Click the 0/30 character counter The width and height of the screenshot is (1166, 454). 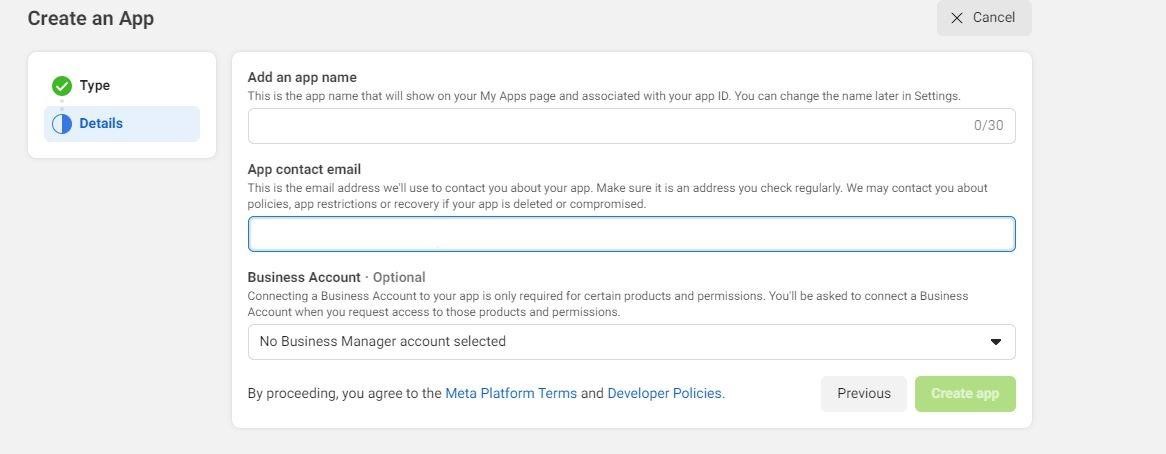pos(988,126)
